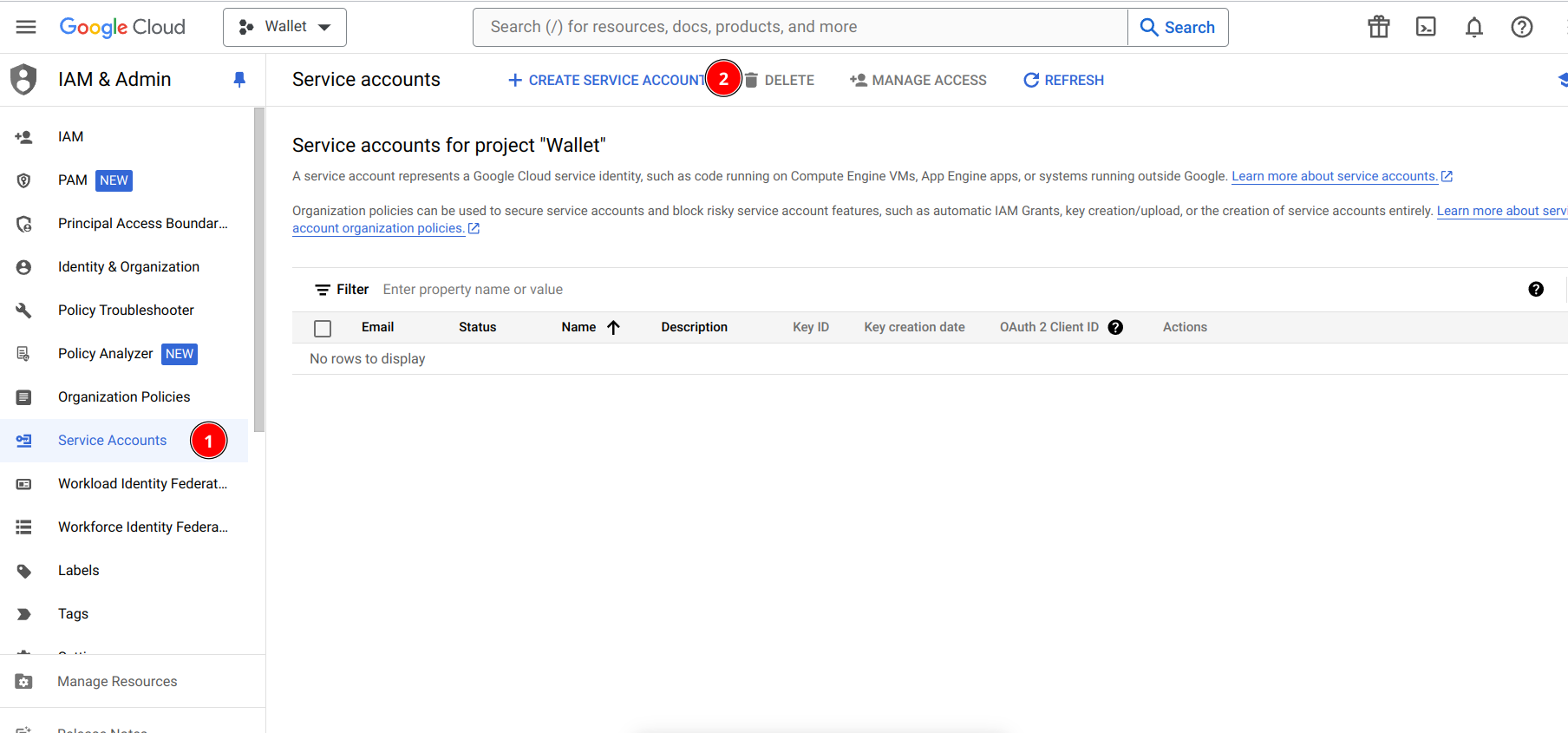Click the Filter icon
Viewport: 1568px width, 733px height.
(323, 290)
